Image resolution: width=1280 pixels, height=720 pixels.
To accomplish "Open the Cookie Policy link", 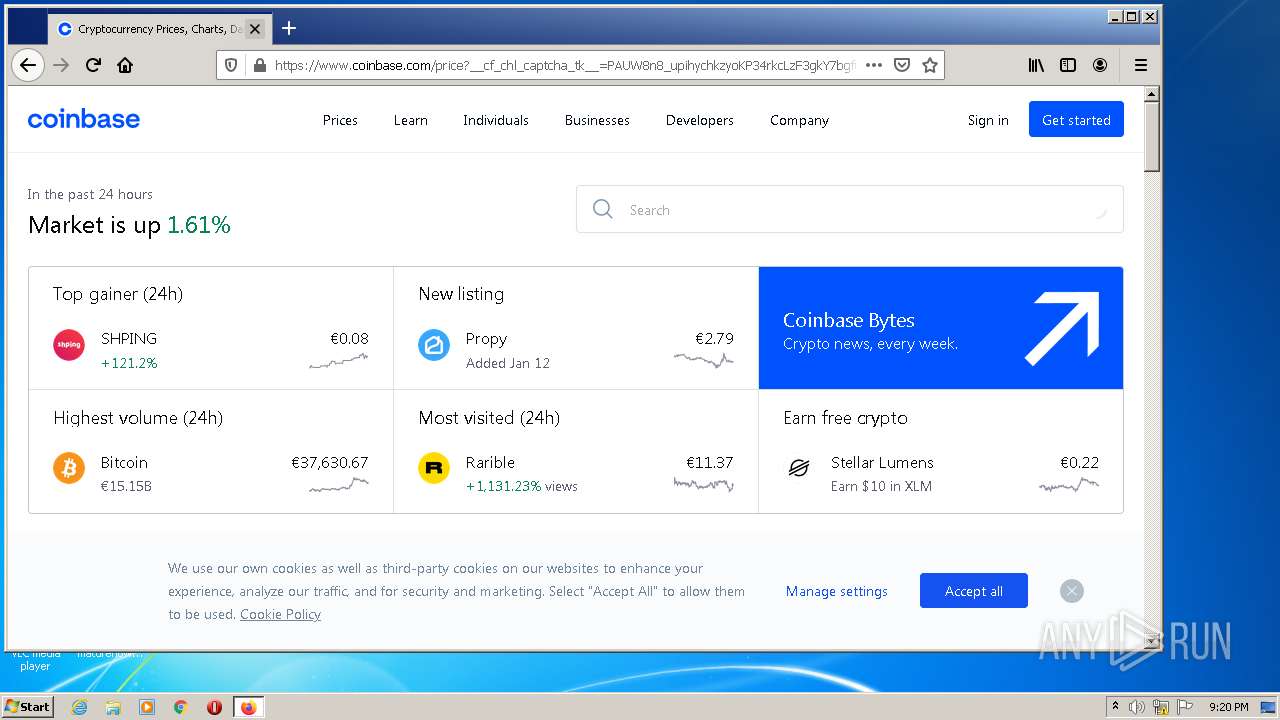I will pyautogui.click(x=280, y=614).
